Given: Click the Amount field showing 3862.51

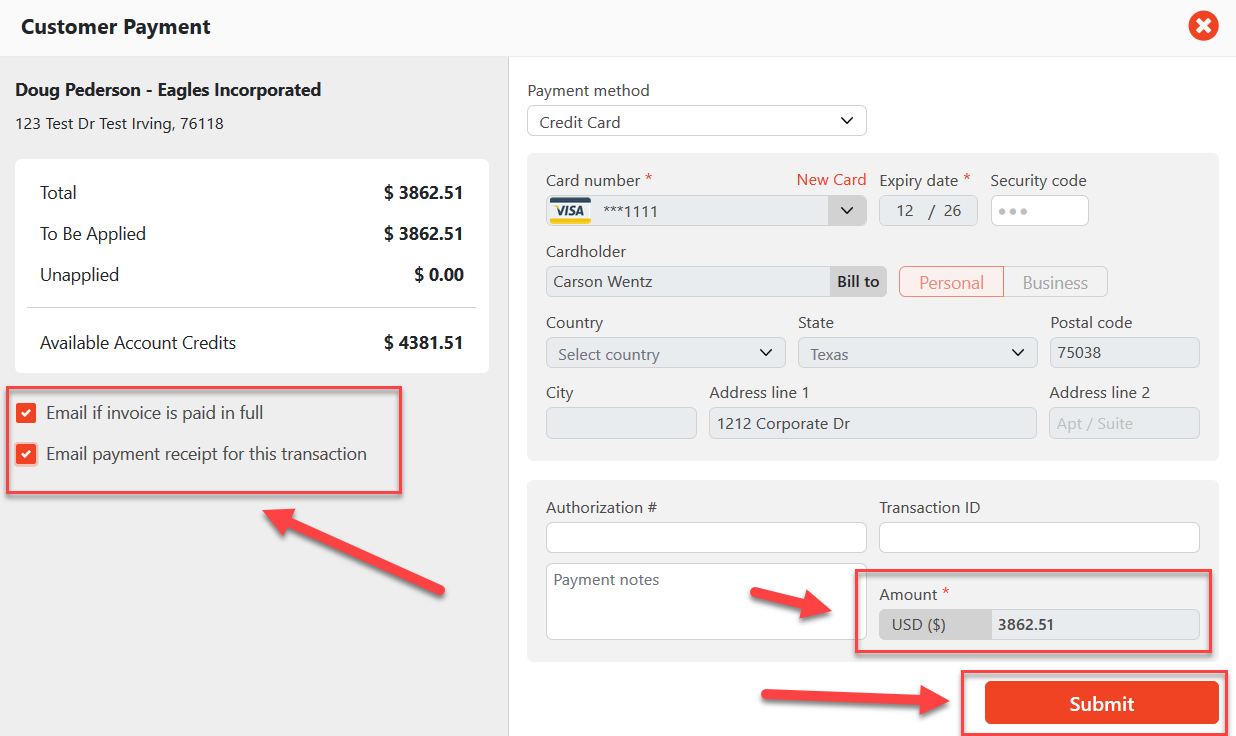Looking at the screenshot, I should (x=1093, y=624).
